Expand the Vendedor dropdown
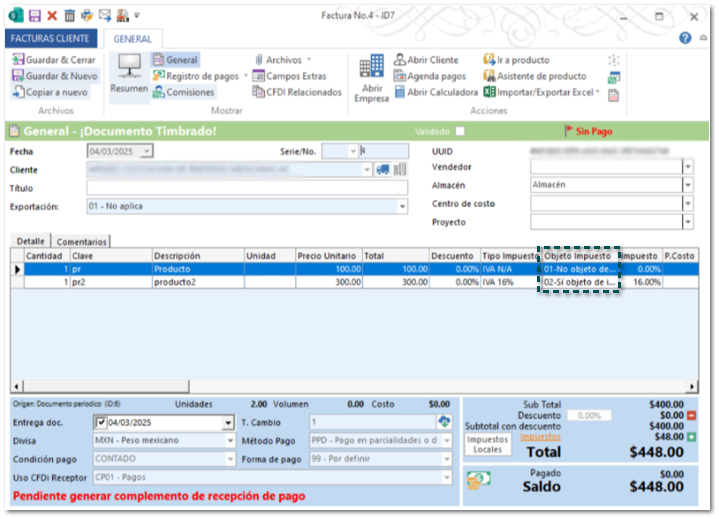Image resolution: width=719 pixels, height=519 pixels. (x=688, y=167)
